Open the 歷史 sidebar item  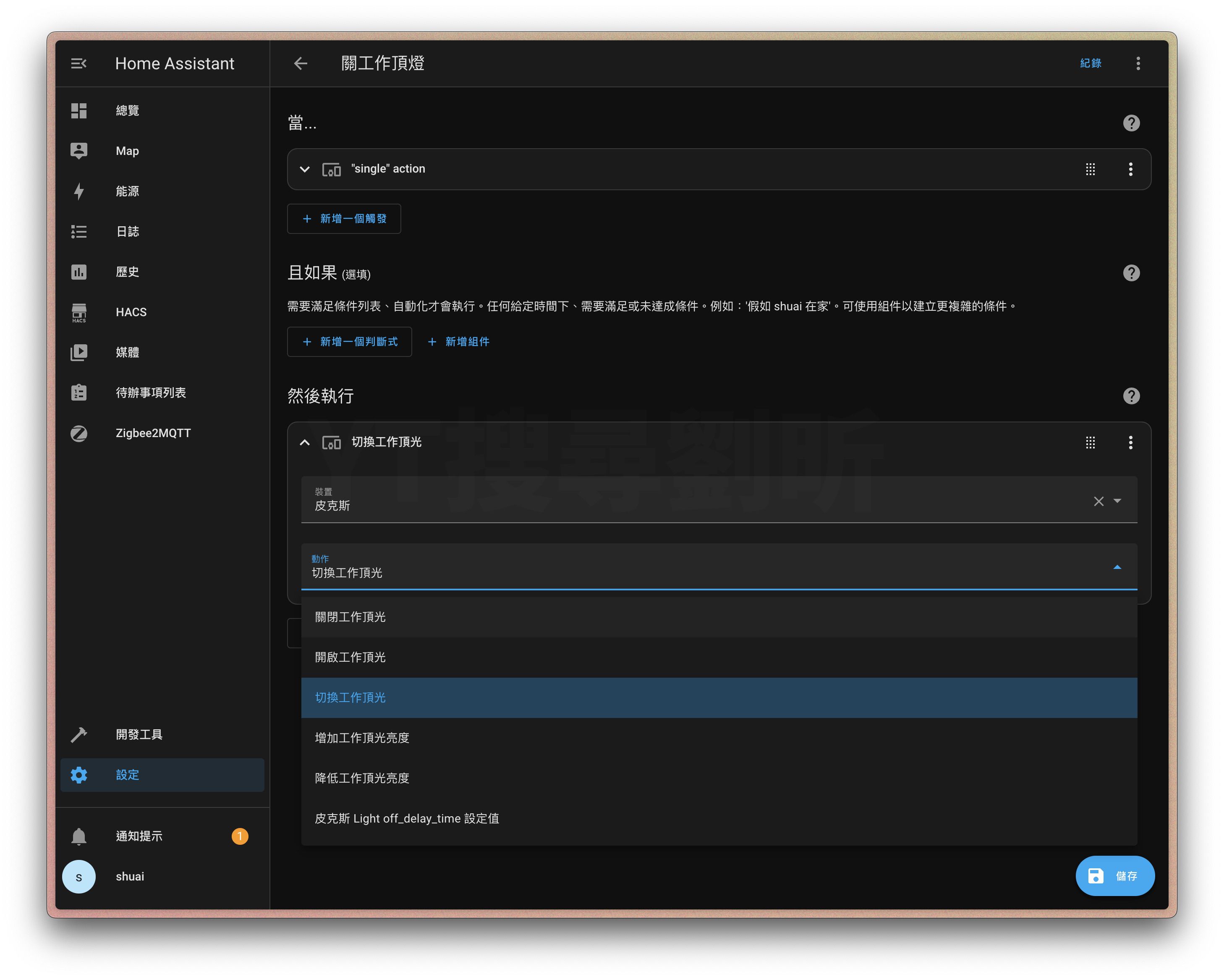pos(162,272)
